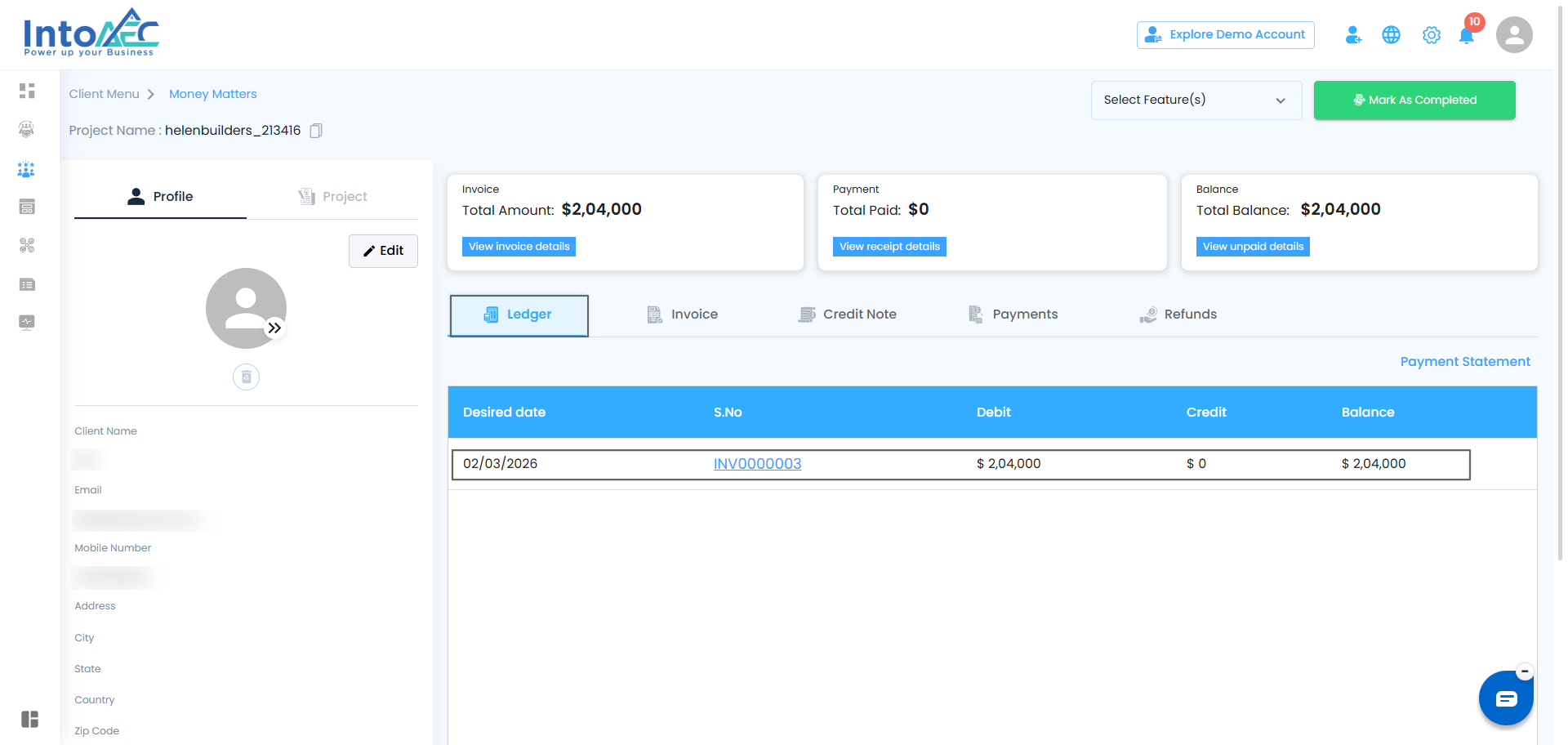Open the chat support widget

(x=1506, y=698)
